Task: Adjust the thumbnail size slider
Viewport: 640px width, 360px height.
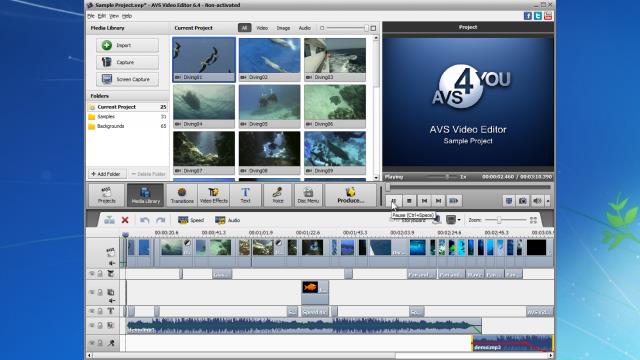Action: 366,28
